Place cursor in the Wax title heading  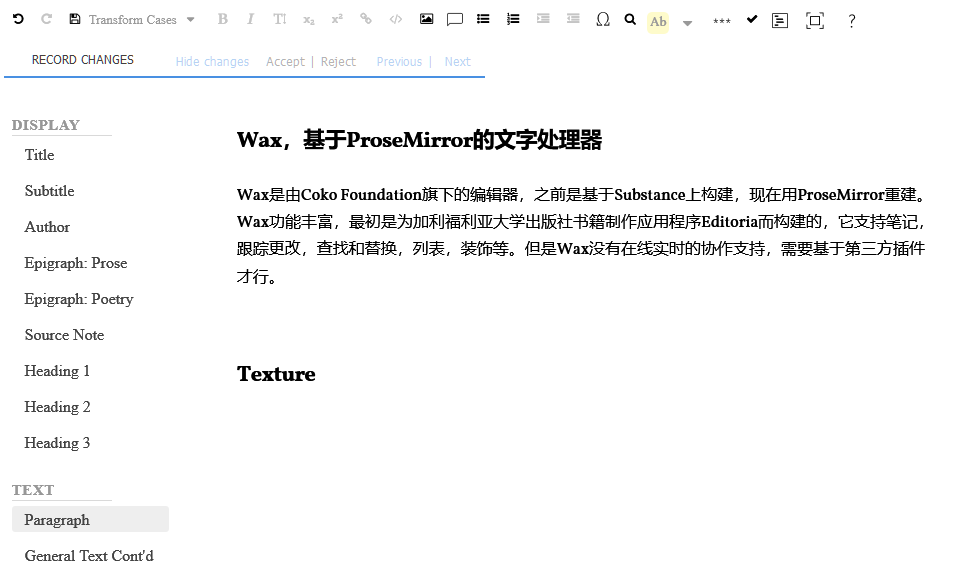419,139
